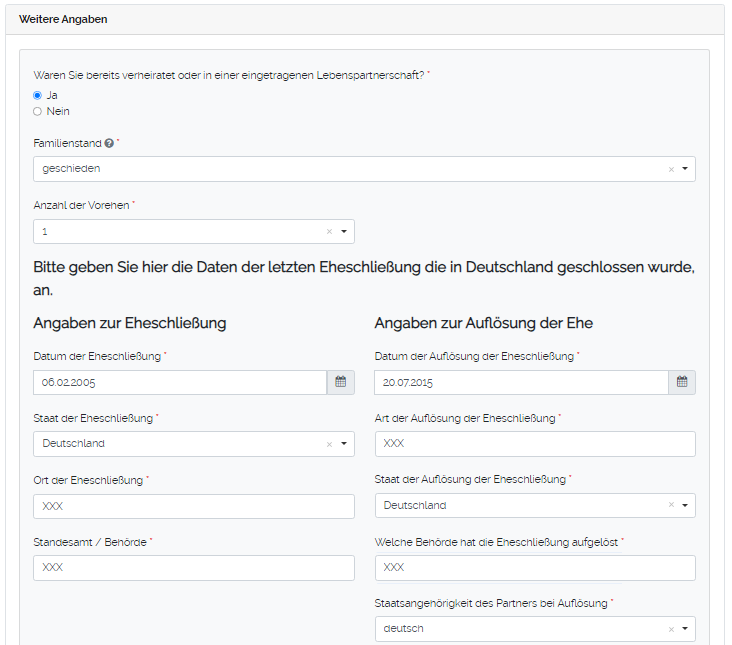
Task: Clear the Anzahl der Vorehen value
Action: click(x=329, y=232)
